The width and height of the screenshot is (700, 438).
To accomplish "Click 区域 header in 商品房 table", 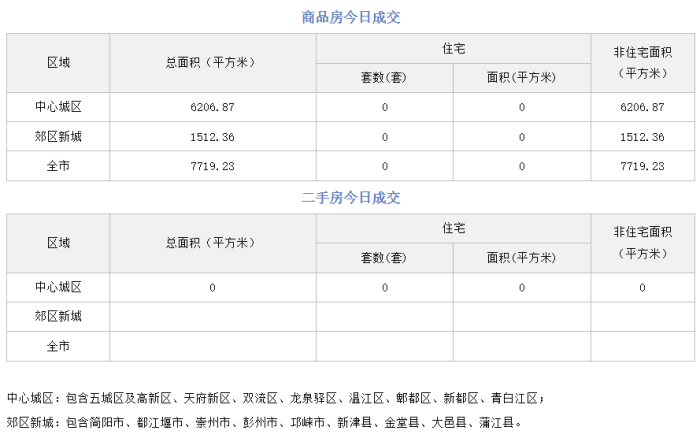I will click(x=59, y=63).
